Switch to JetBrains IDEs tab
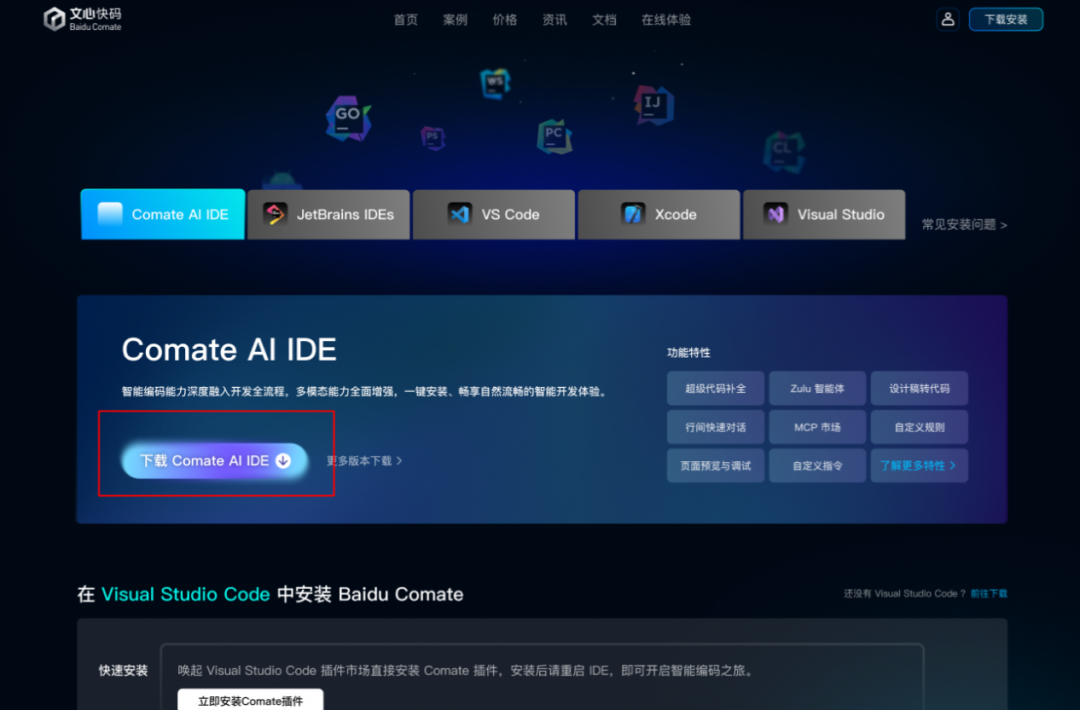 329,214
